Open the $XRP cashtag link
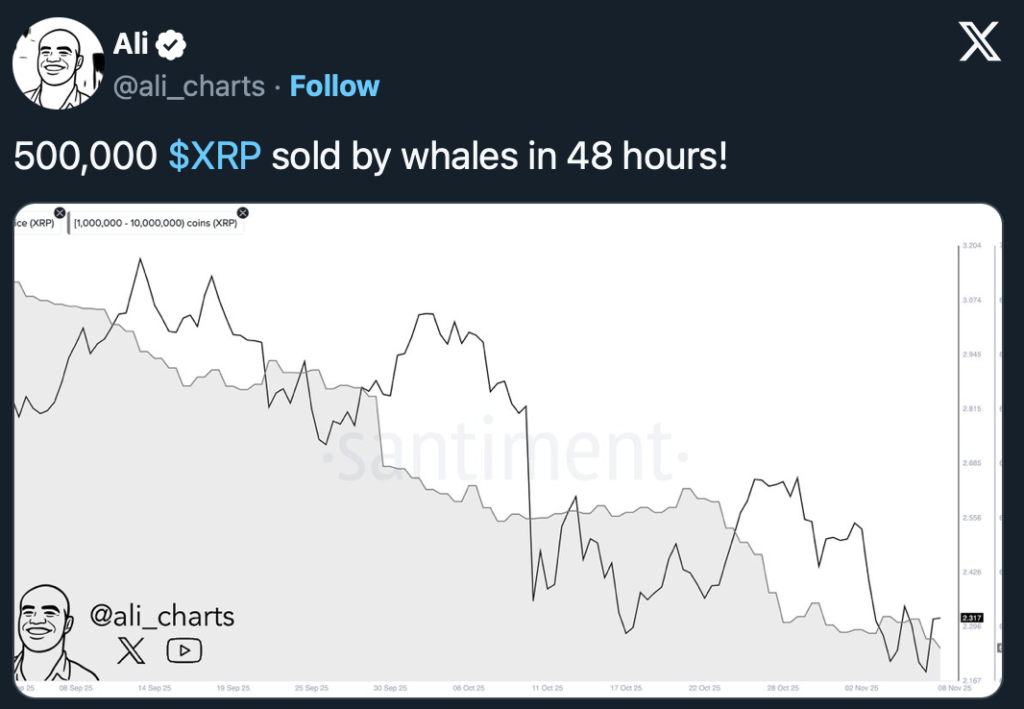The image size is (1024, 709). [215, 156]
